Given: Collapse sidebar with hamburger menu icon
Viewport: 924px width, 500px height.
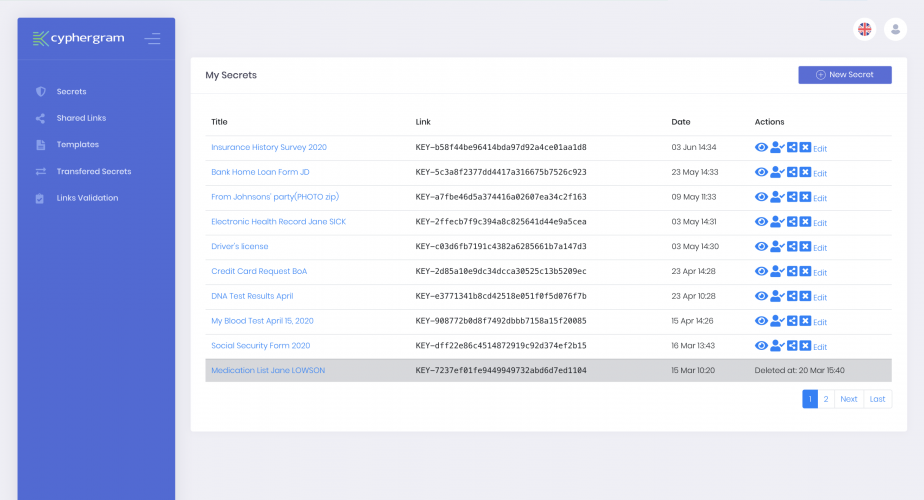Looking at the screenshot, I should (153, 39).
